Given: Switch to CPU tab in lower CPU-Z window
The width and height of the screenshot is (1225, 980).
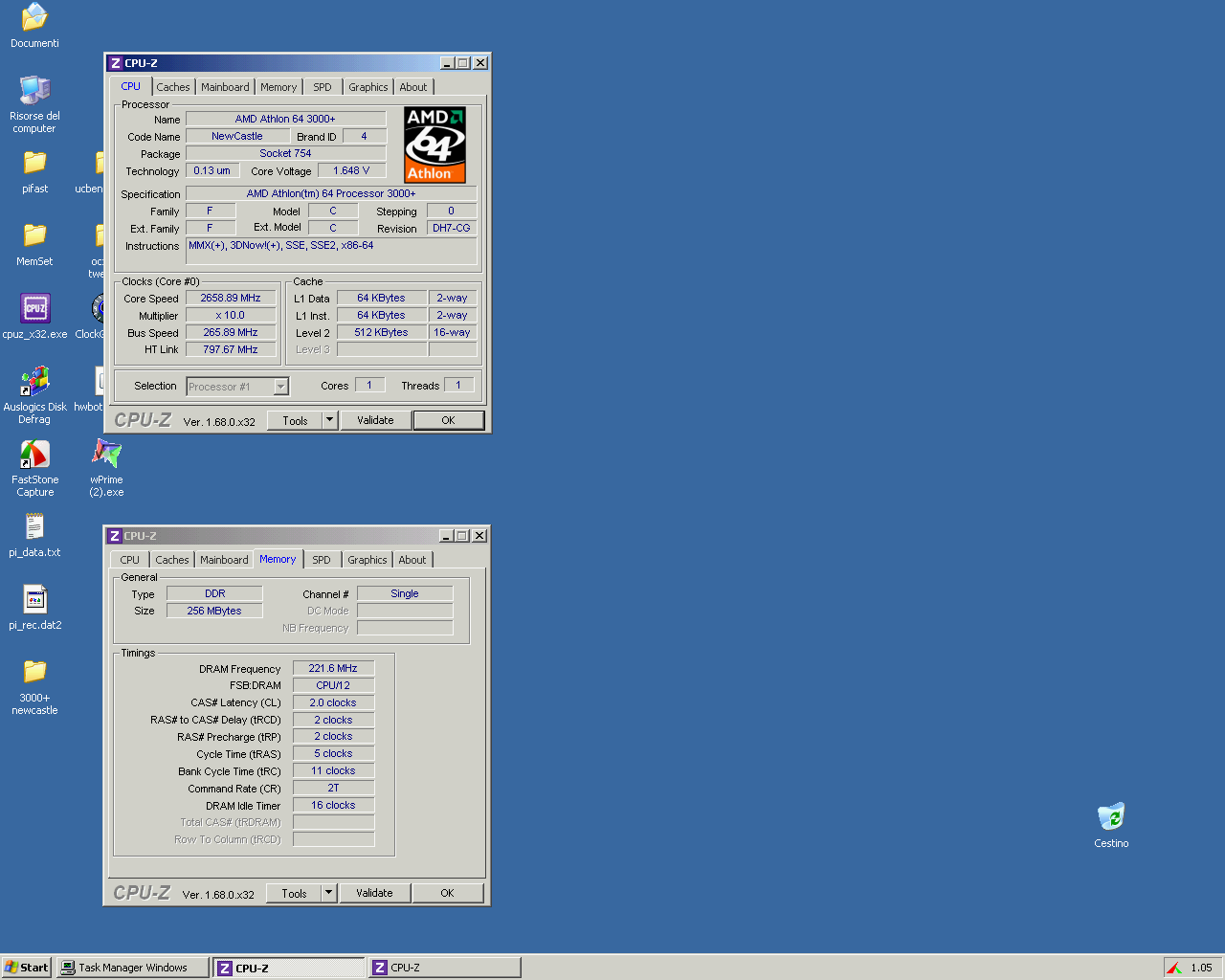Looking at the screenshot, I should (130, 560).
